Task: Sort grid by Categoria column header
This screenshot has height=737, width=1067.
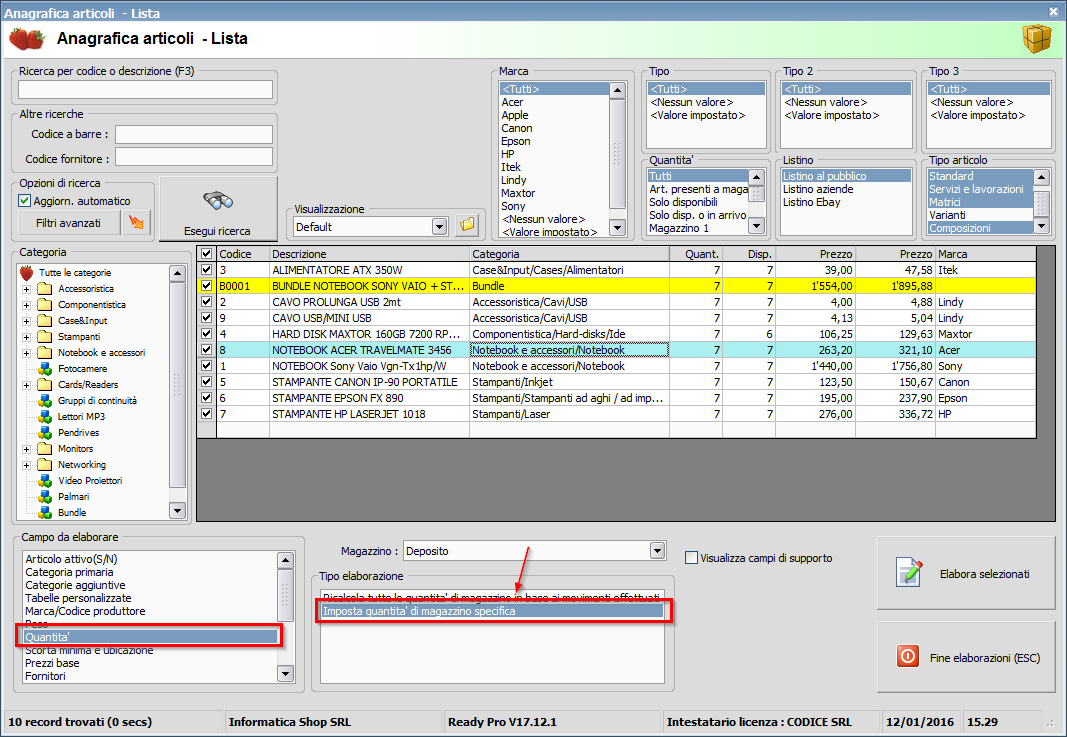Action: coord(570,254)
